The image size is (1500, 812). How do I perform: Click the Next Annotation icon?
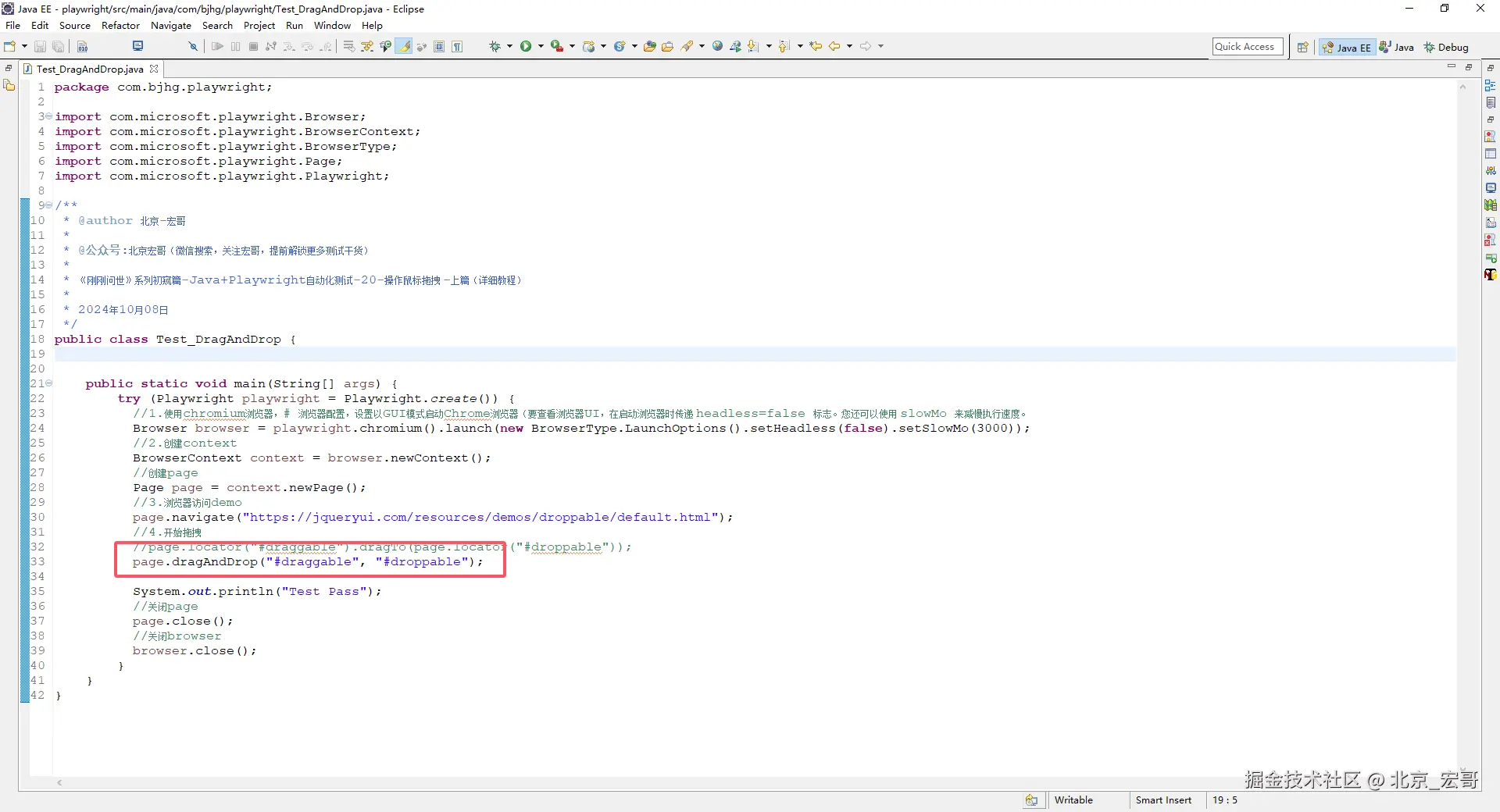pos(753,46)
